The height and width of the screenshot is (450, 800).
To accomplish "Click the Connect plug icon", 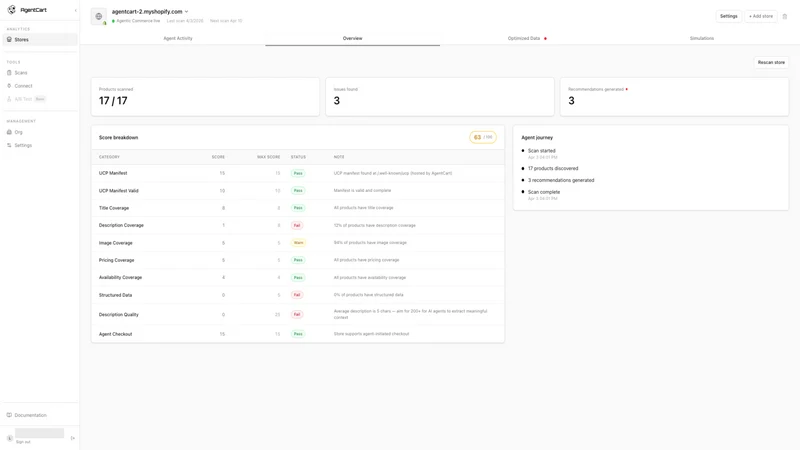I will coord(9,86).
